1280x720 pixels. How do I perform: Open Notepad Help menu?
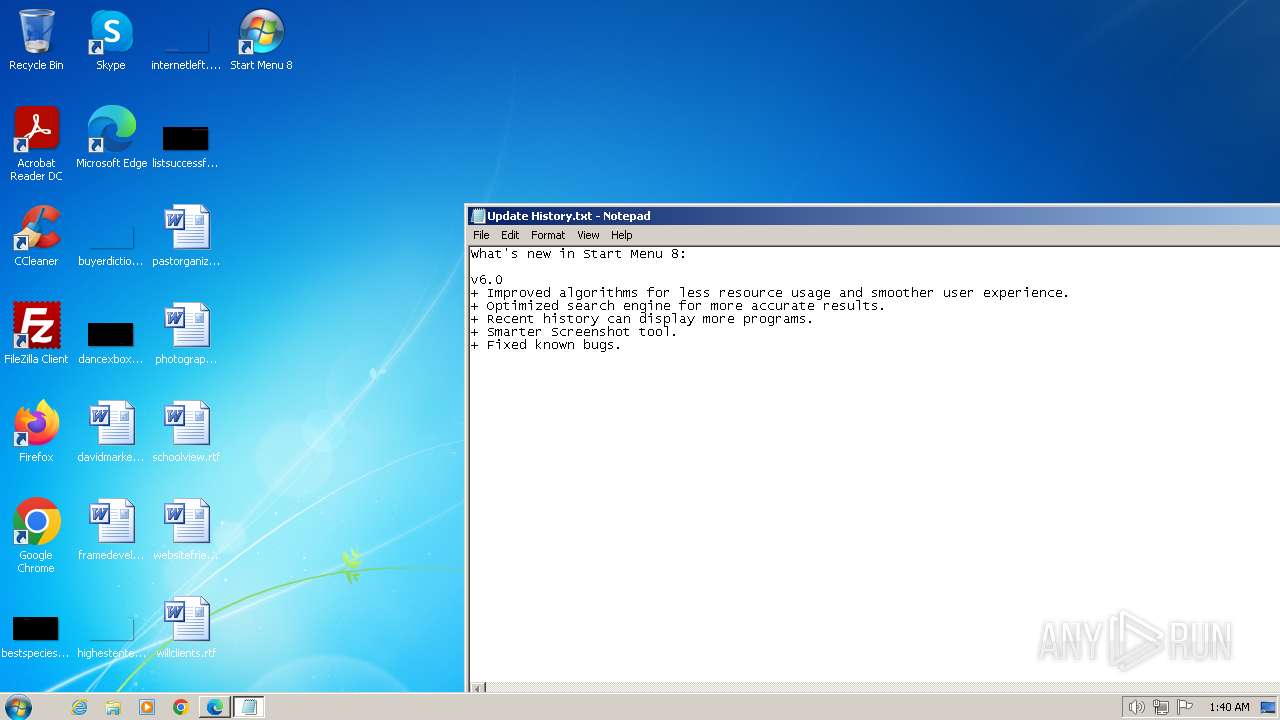tap(622, 235)
